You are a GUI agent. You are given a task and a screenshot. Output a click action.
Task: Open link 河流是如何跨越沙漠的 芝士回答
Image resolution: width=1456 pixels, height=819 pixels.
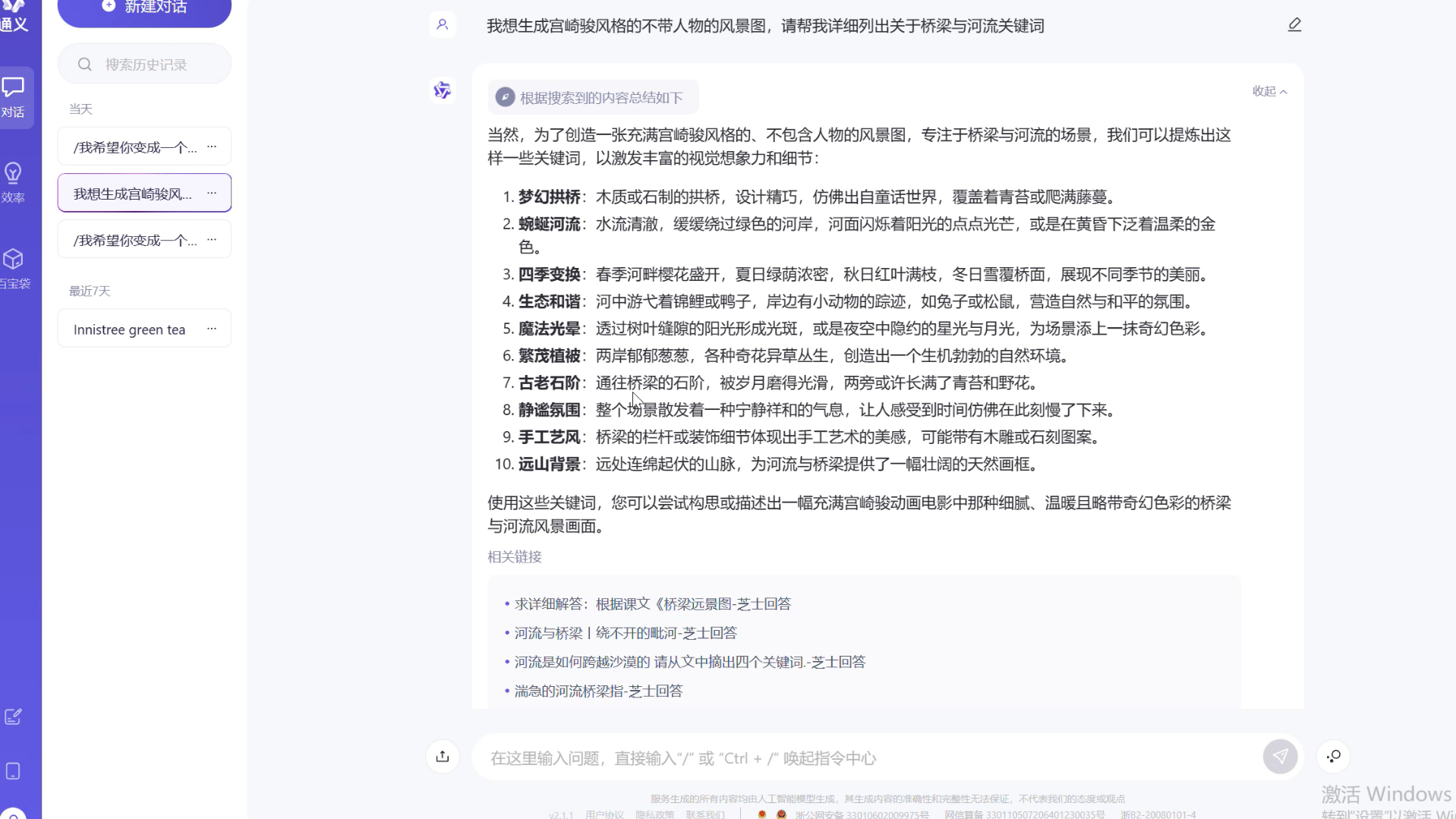[689, 662]
